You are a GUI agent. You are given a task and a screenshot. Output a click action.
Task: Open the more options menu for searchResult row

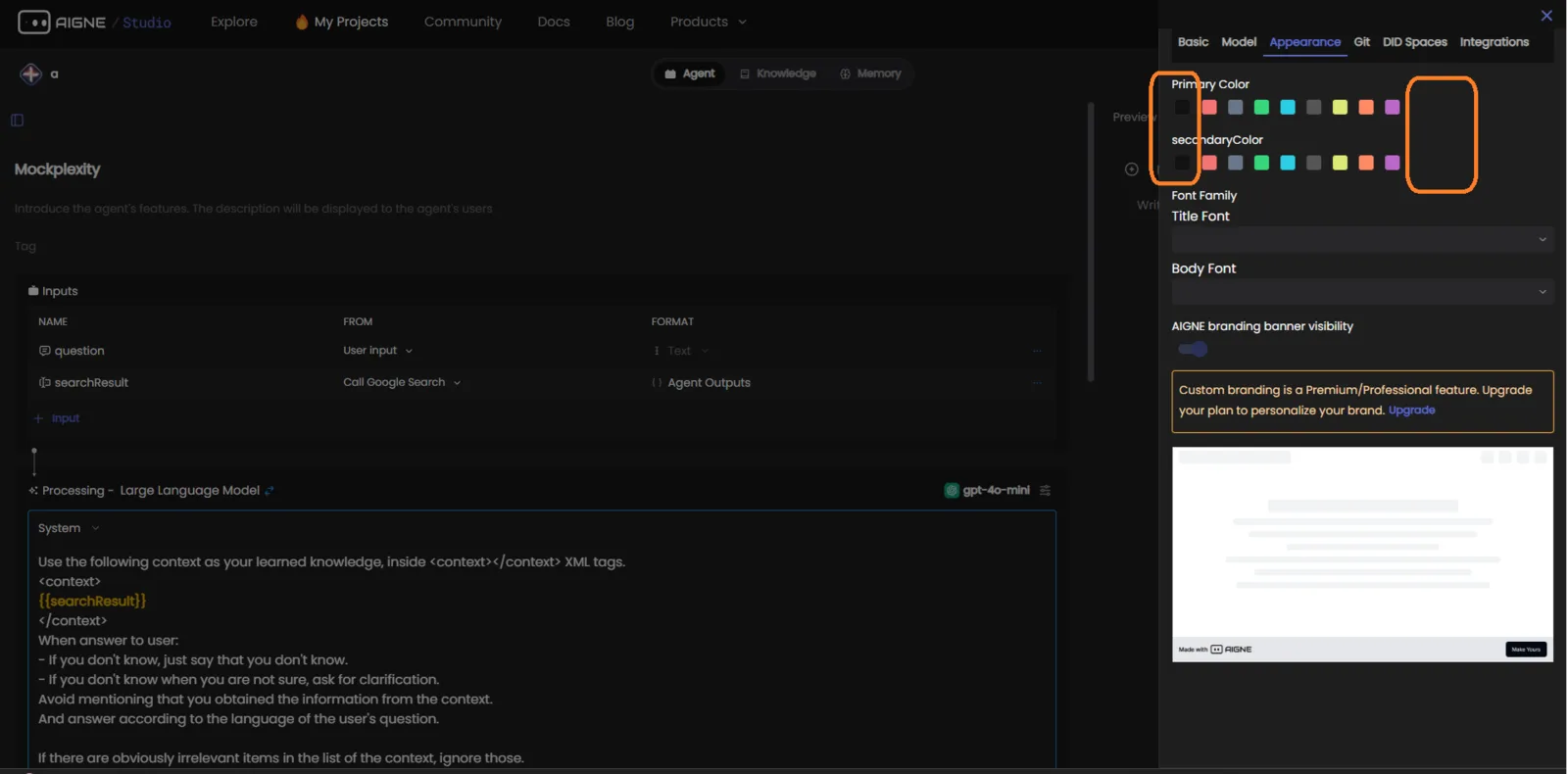(x=1037, y=383)
